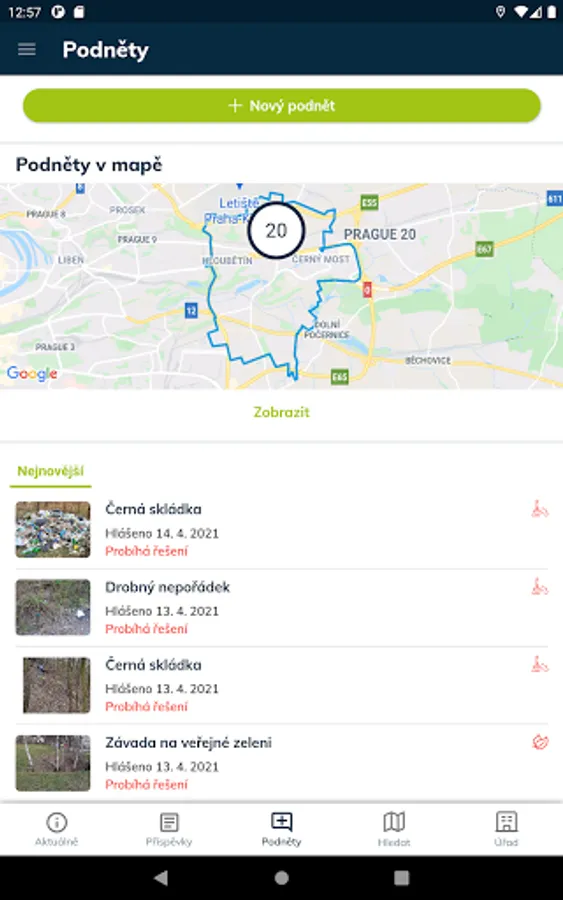Tap the Aktuálně info icon
Viewport: 563px width, 900px height.
coord(56,822)
